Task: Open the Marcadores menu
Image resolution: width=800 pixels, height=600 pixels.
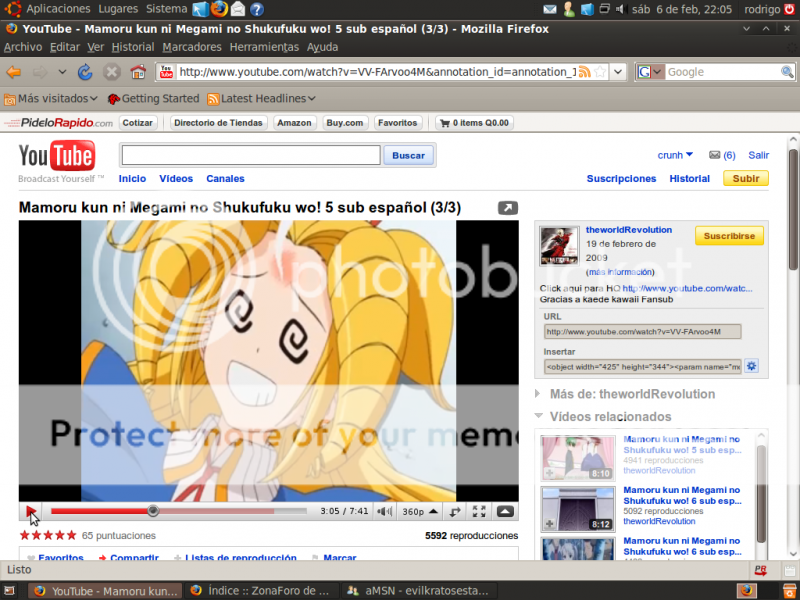Action: click(192, 47)
